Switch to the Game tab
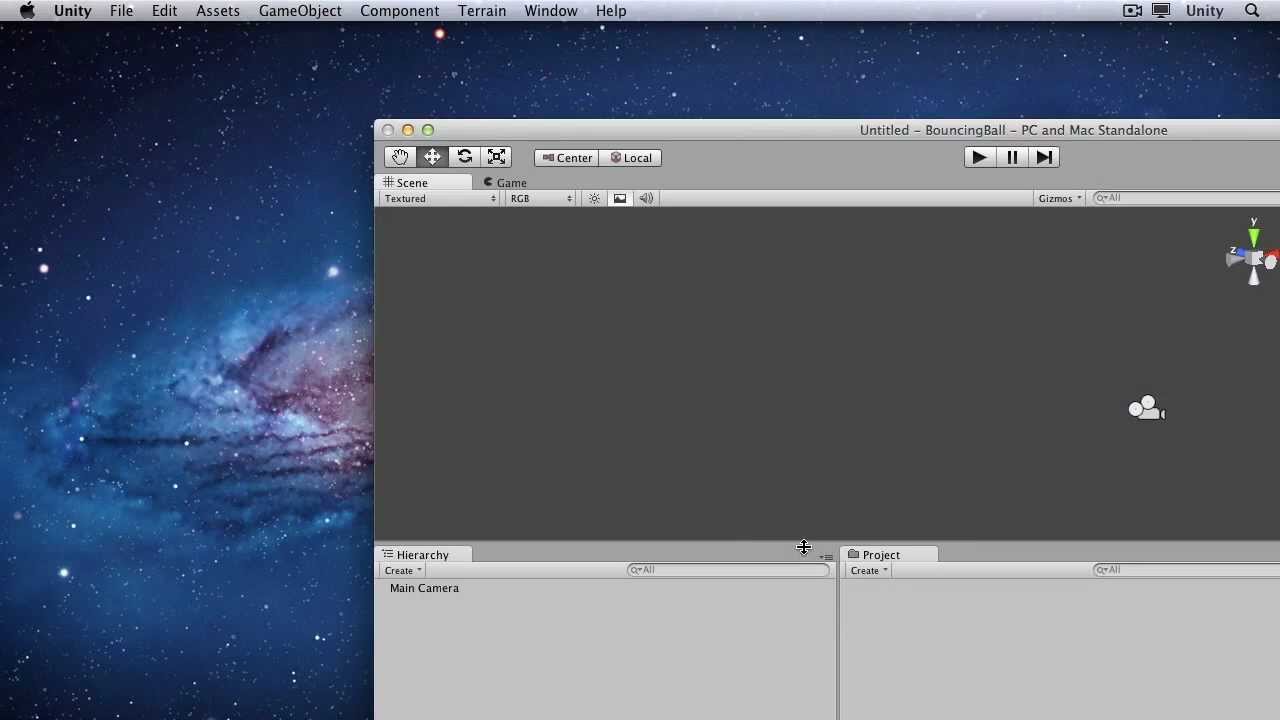Viewport: 1280px width, 720px height. tap(505, 183)
